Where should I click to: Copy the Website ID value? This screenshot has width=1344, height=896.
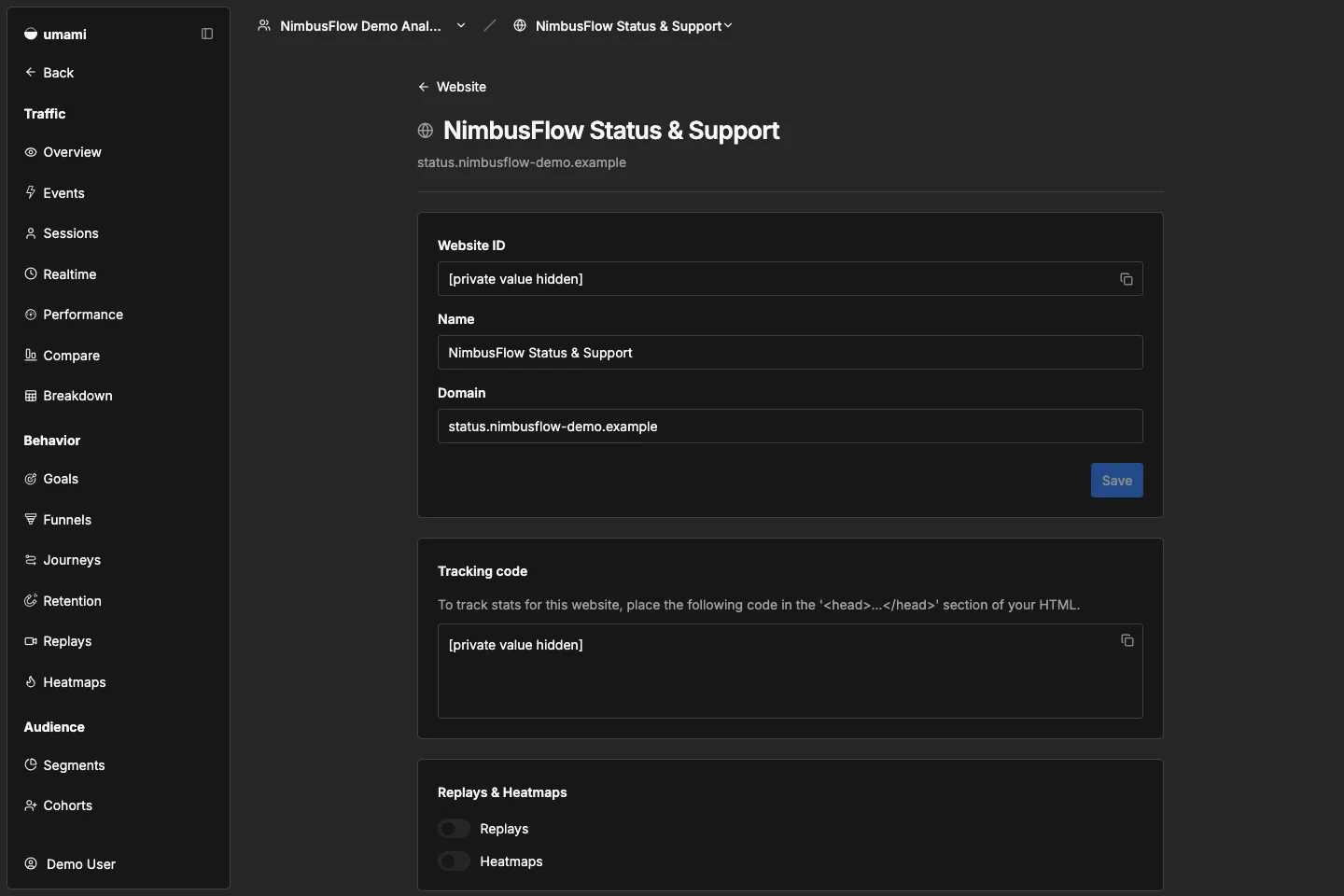[x=1127, y=279]
